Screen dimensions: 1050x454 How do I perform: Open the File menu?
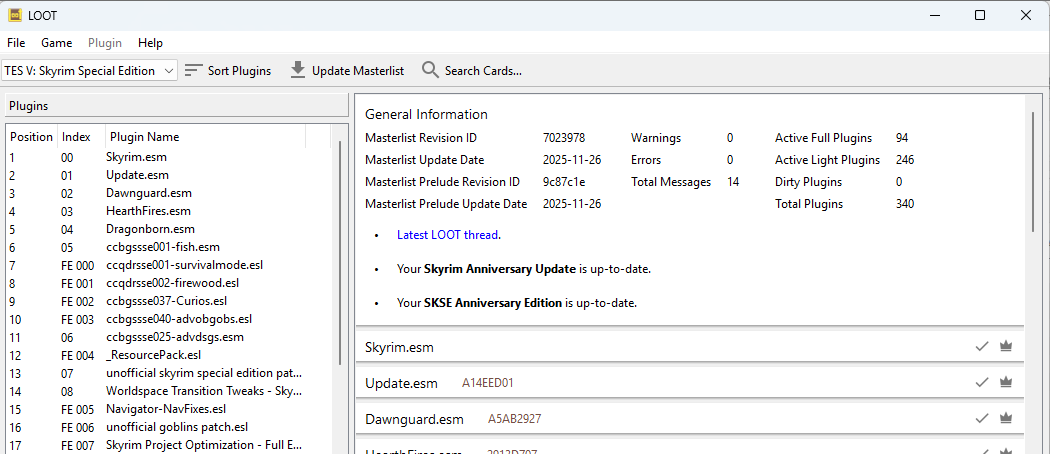coord(16,43)
